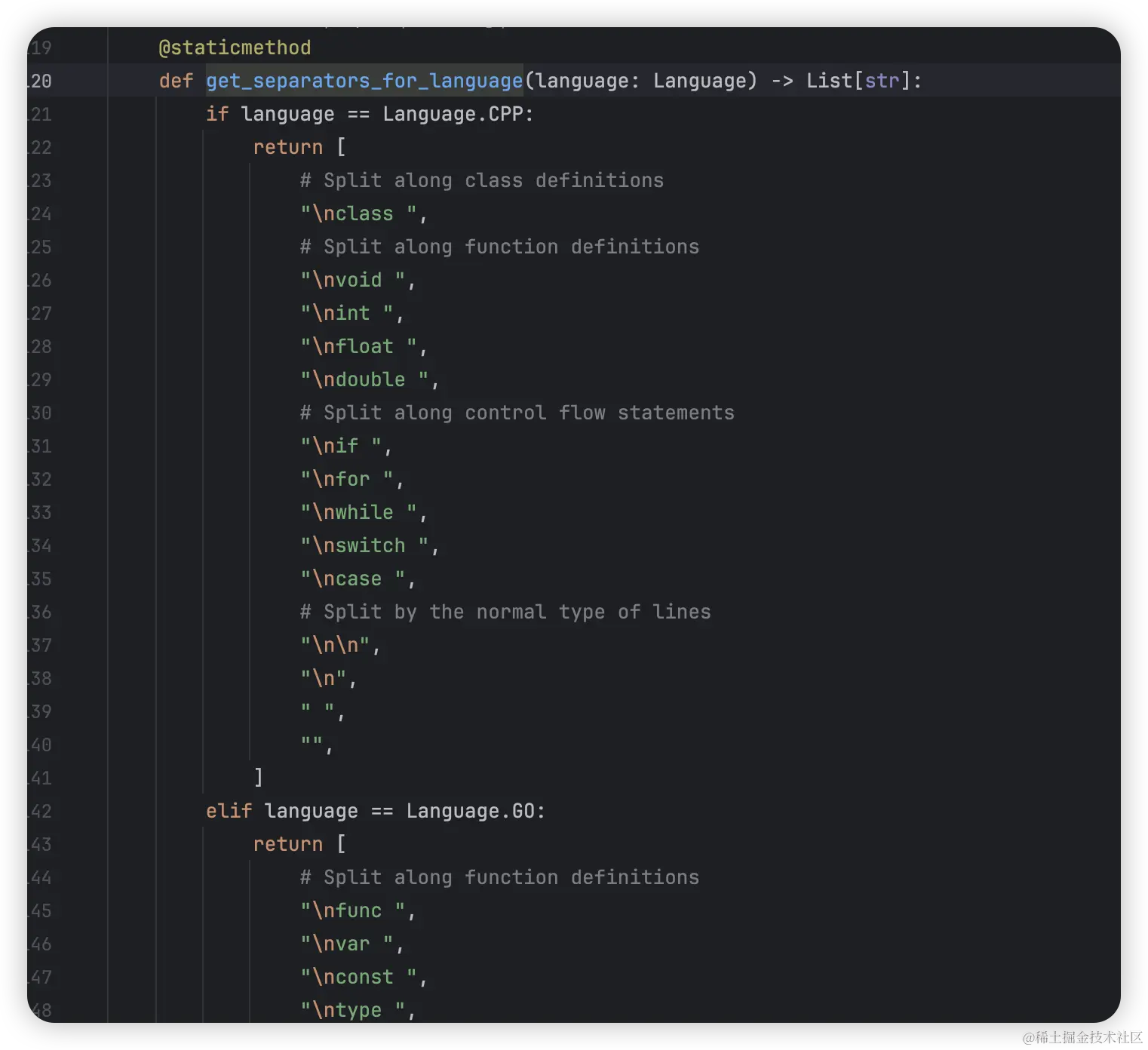Click comment Split along control flow statements
The height and width of the screenshot is (1050, 1148).
pos(517,413)
